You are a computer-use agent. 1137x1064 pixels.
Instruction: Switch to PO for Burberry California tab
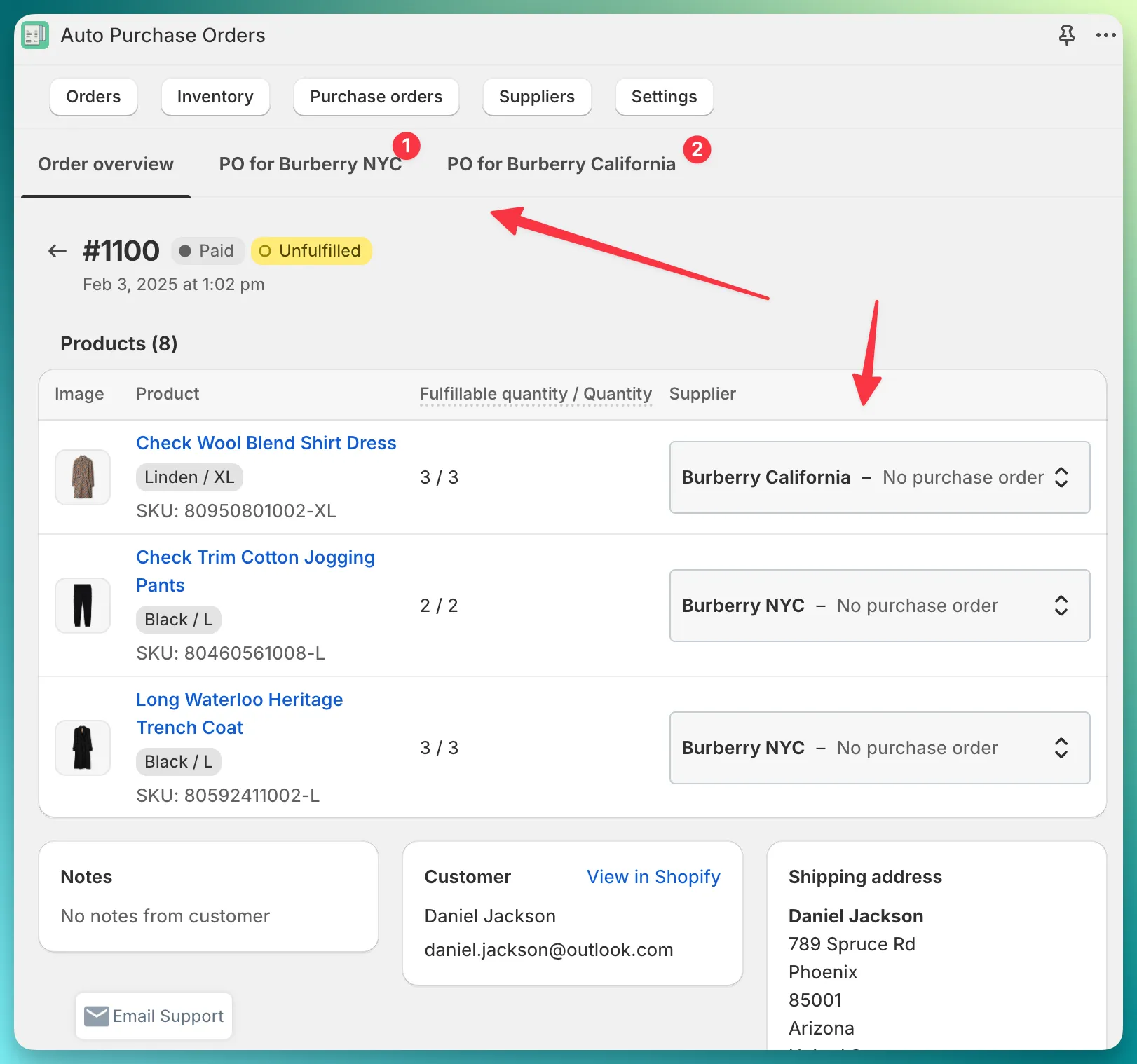(561, 164)
